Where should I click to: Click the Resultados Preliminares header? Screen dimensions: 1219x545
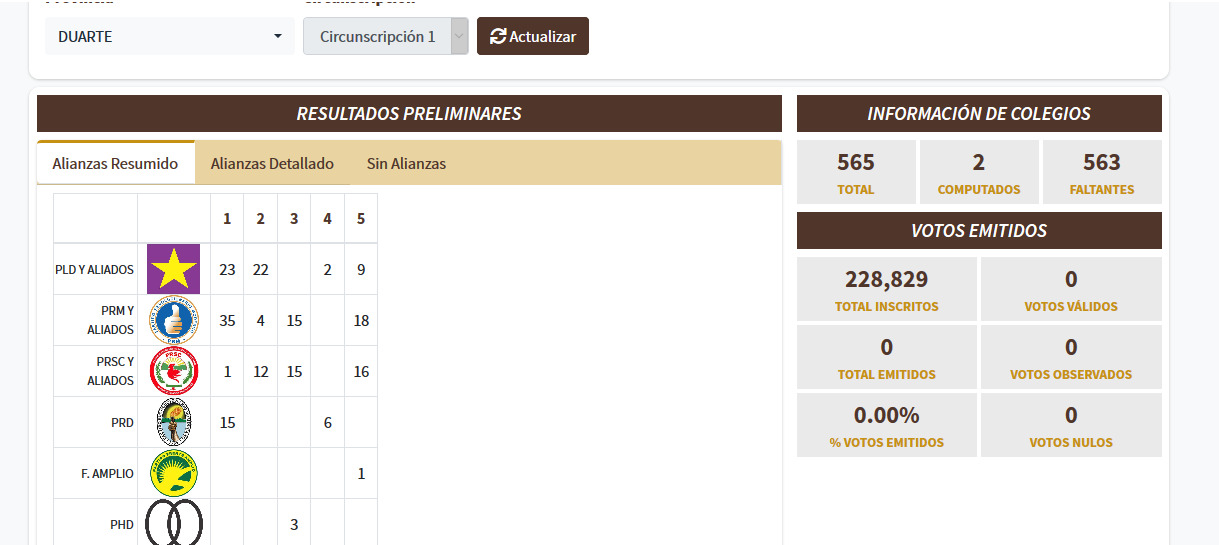pos(409,114)
